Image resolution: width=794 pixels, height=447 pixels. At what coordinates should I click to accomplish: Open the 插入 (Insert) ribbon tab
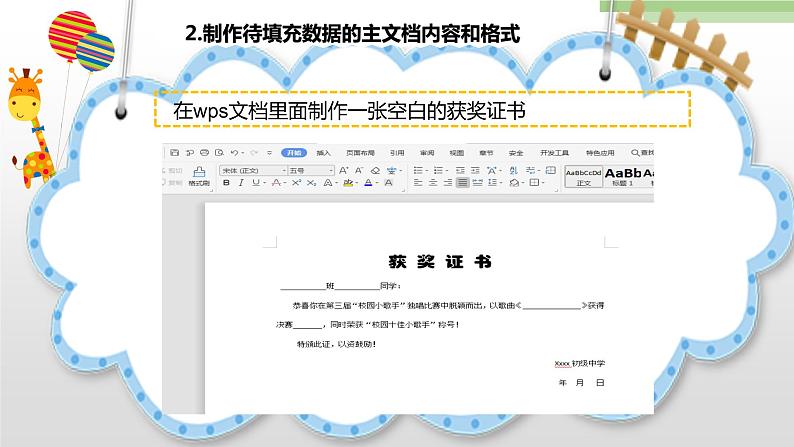pos(324,153)
